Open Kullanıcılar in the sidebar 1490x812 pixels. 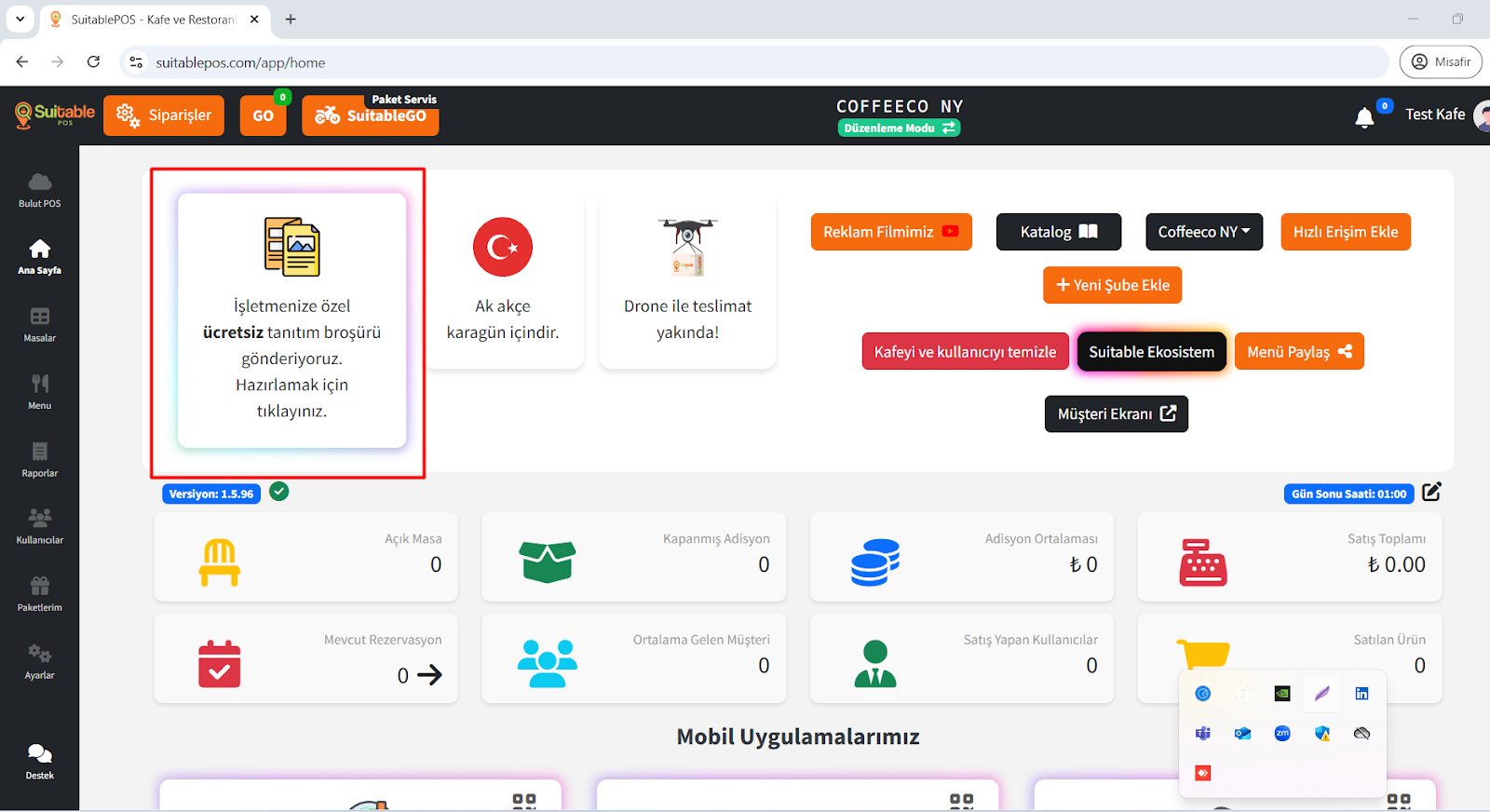[39, 527]
